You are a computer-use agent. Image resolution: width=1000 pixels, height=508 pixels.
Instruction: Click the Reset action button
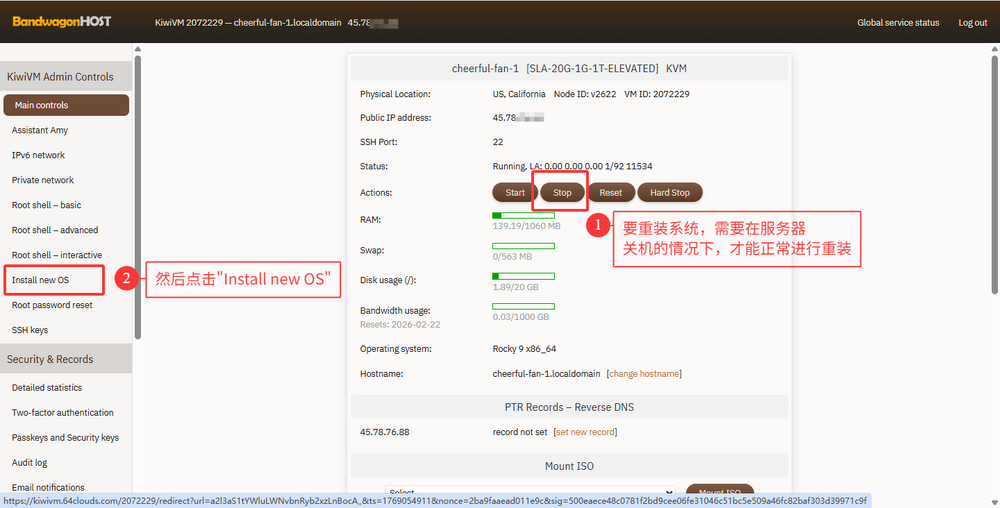610,192
